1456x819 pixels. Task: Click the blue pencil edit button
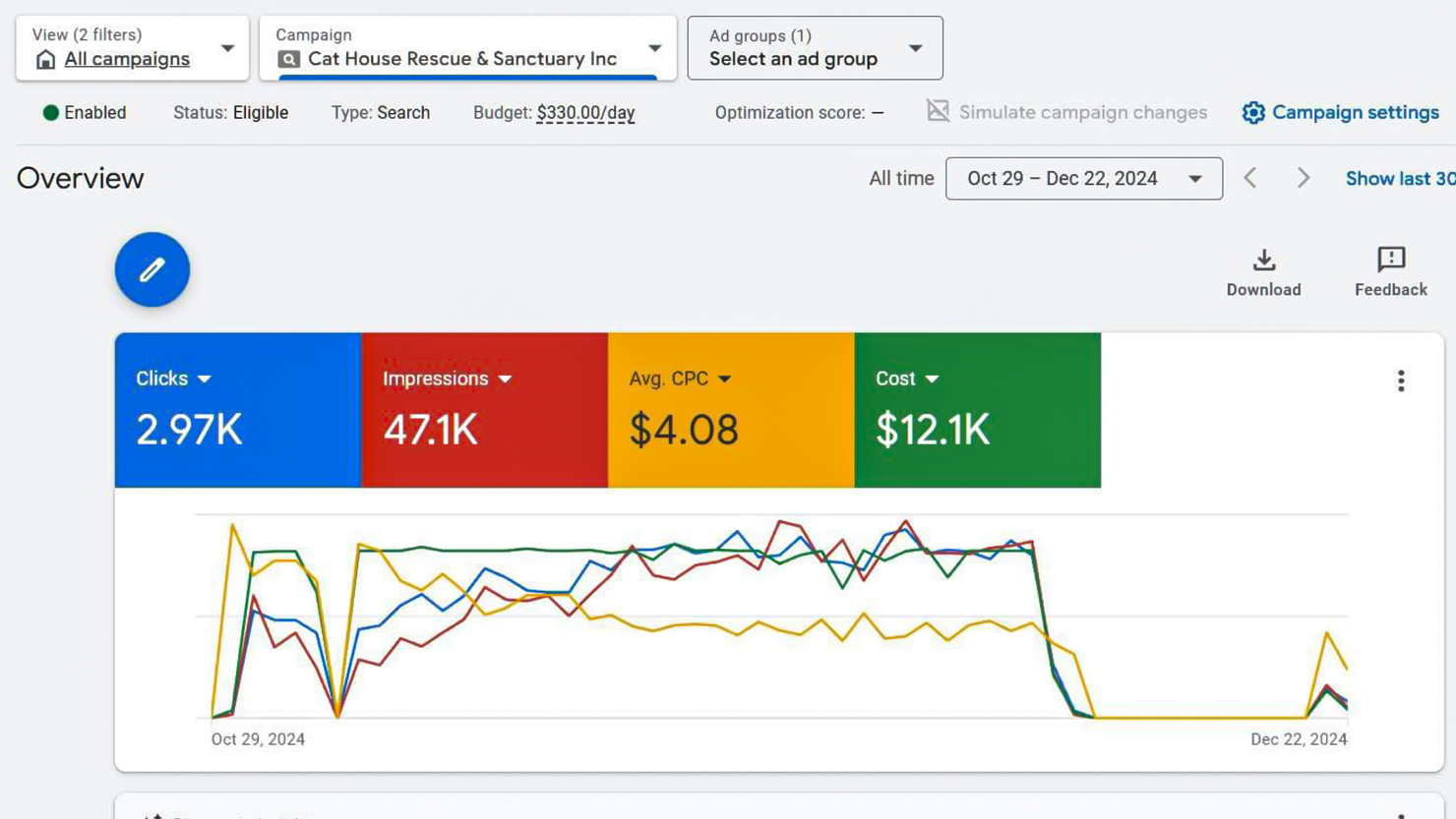coord(152,269)
